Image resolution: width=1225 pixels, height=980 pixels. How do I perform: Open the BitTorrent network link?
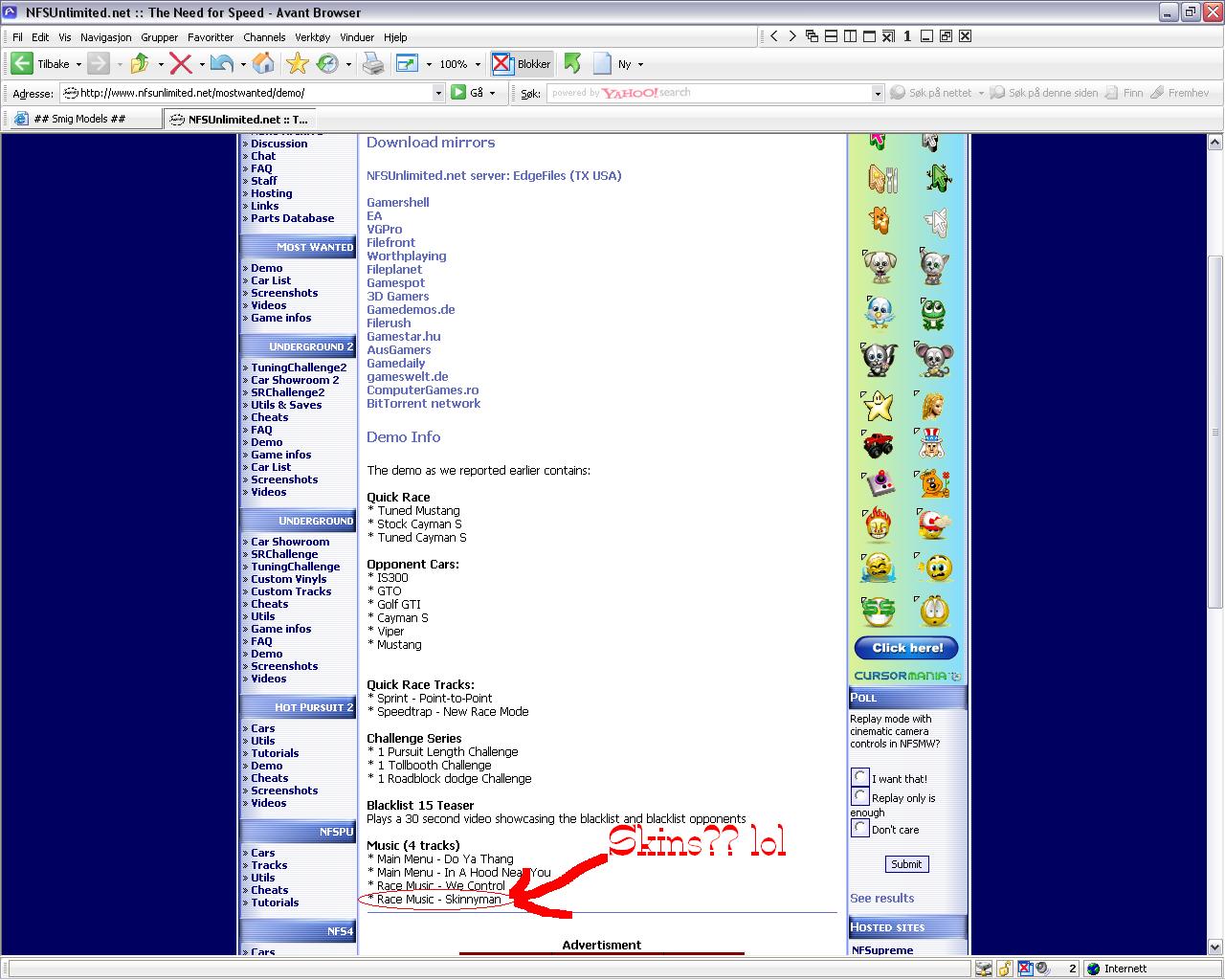click(424, 403)
